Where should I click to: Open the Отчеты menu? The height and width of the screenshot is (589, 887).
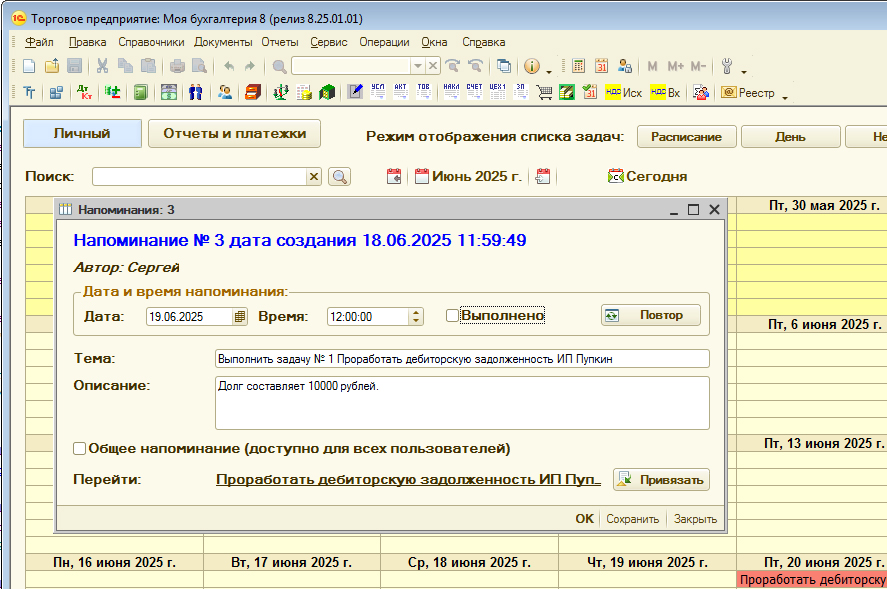coord(280,42)
